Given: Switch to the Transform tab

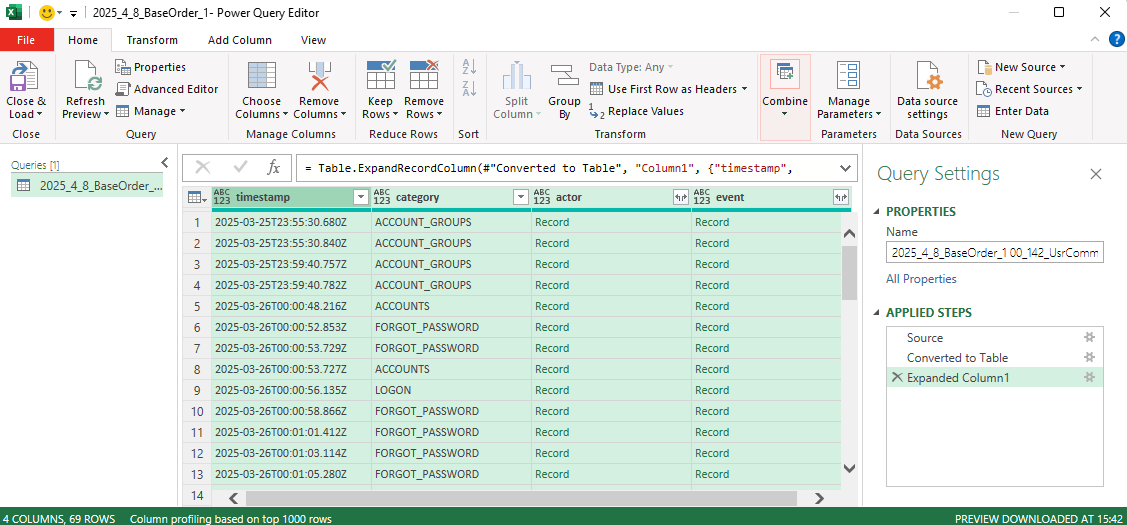Looking at the screenshot, I should pos(152,40).
